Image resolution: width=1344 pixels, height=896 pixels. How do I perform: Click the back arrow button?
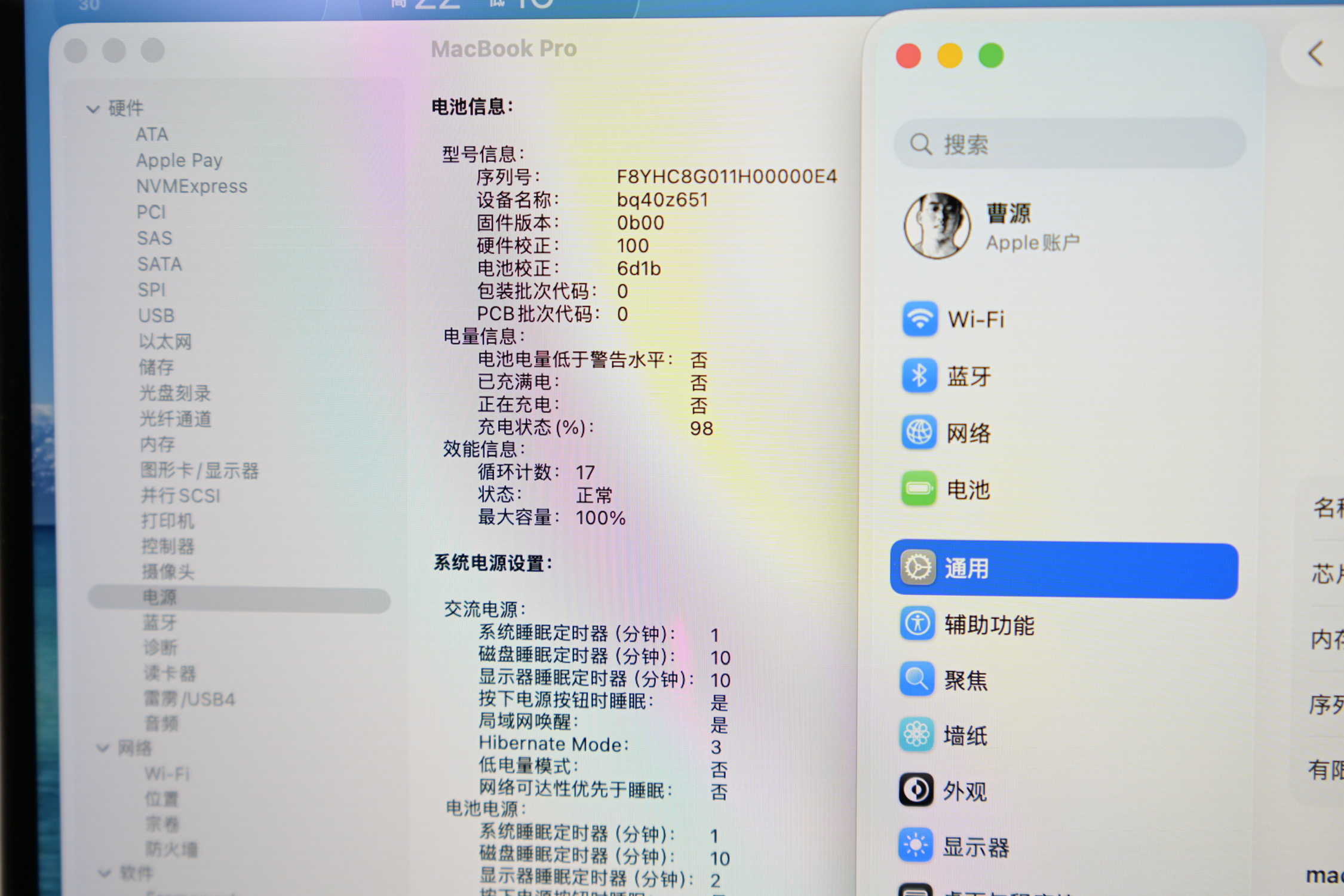point(1315,54)
